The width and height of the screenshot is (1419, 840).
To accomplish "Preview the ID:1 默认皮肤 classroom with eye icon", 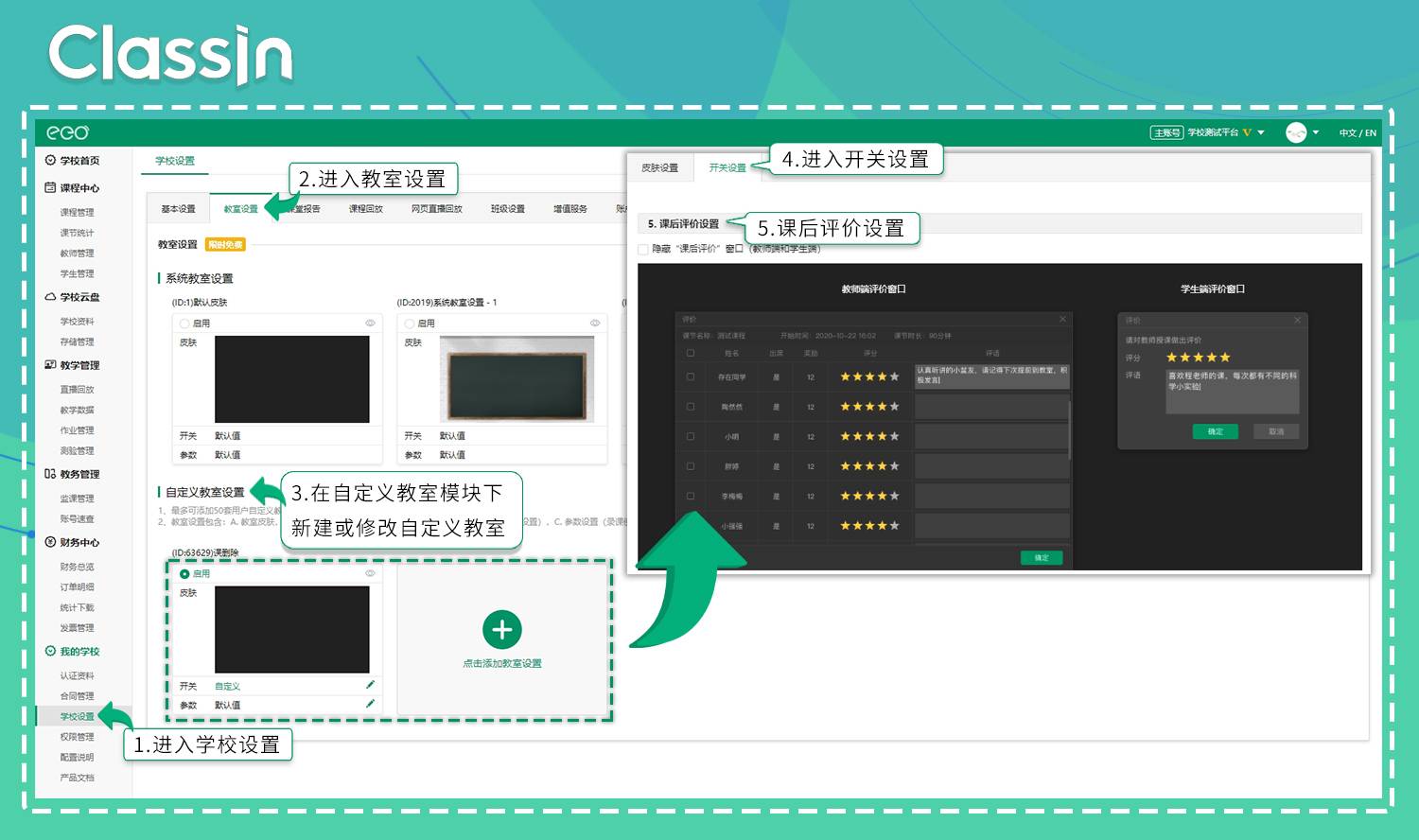I will (370, 323).
